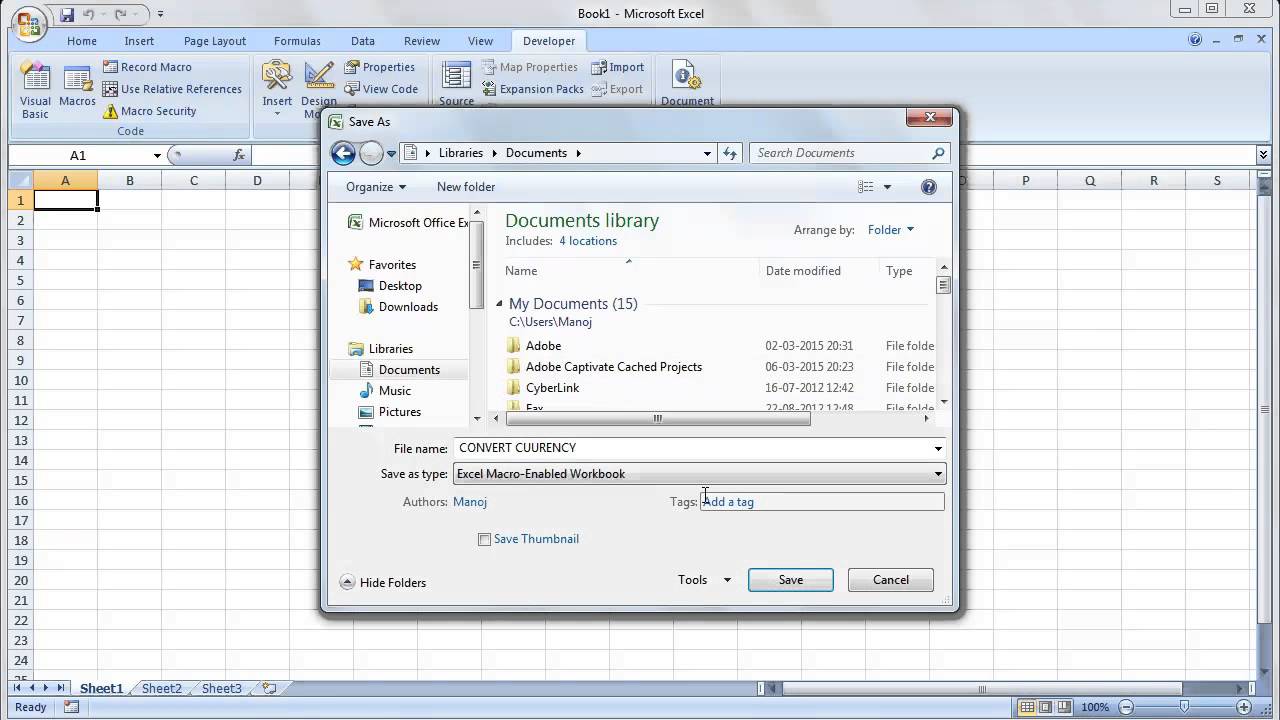Start Record Macro
The height and width of the screenshot is (720, 1280).
click(x=147, y=67)
